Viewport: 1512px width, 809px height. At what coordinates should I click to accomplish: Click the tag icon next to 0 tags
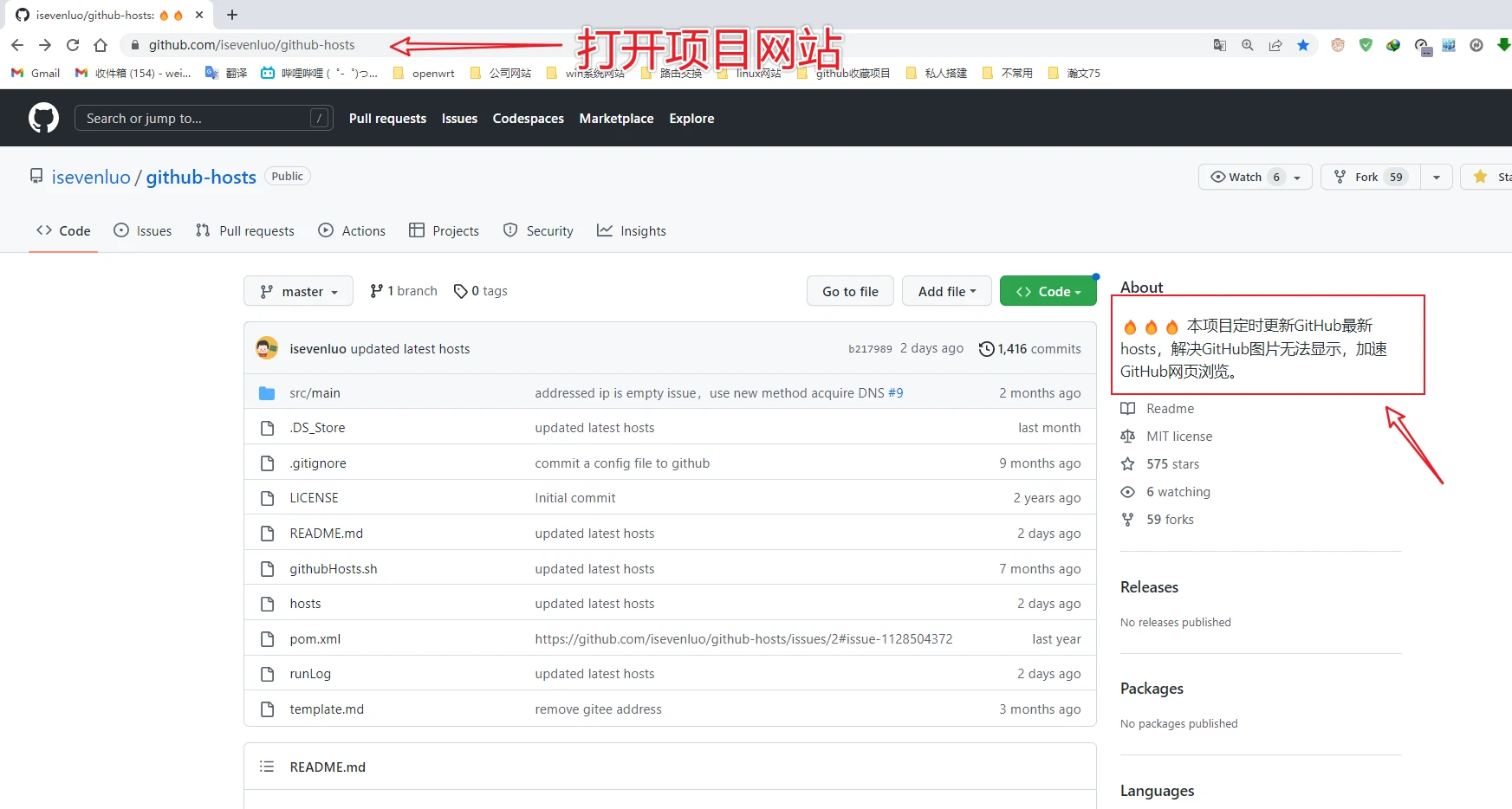461,291
